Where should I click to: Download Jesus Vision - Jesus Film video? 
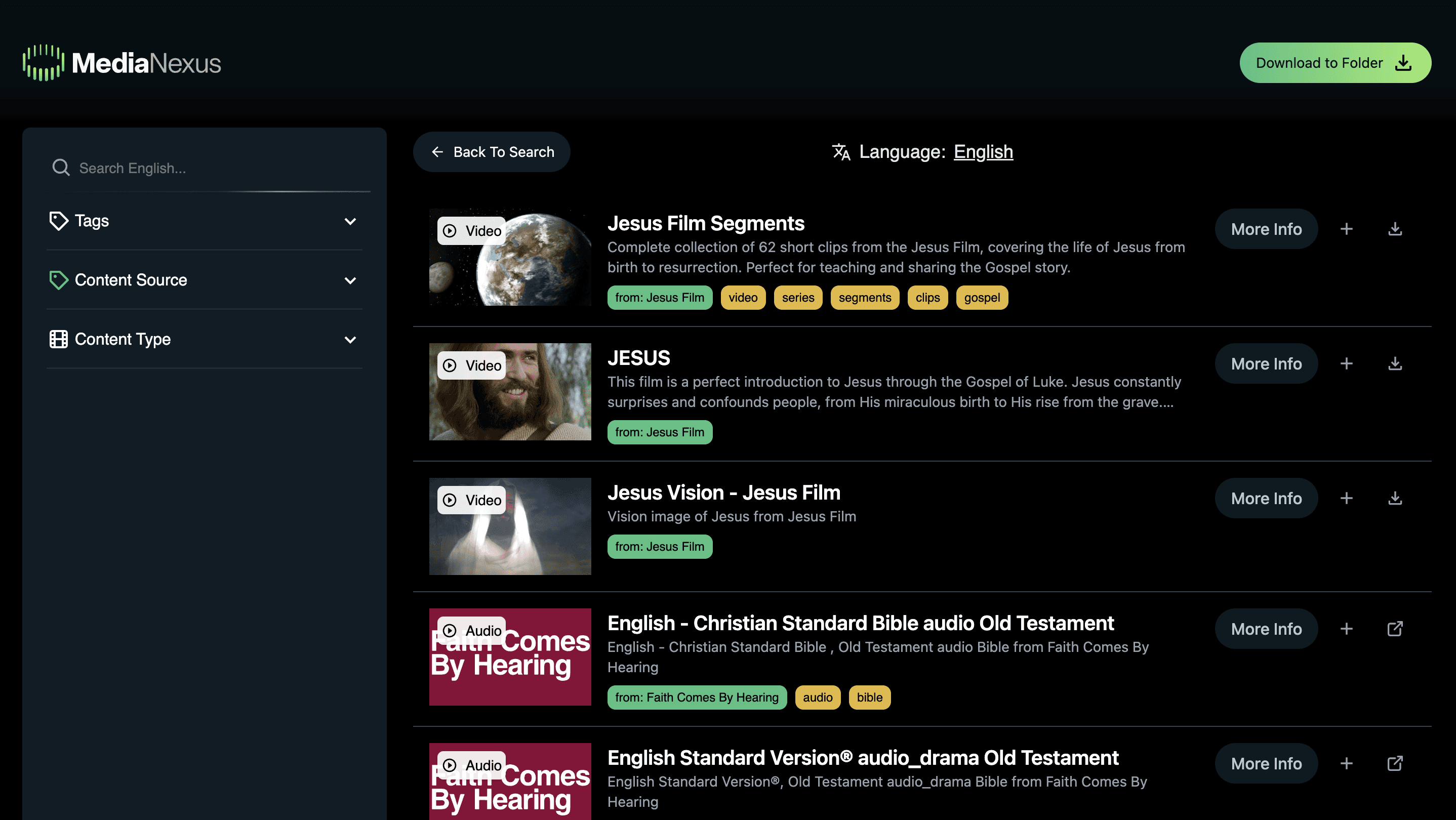click(x=1394, y=498)
